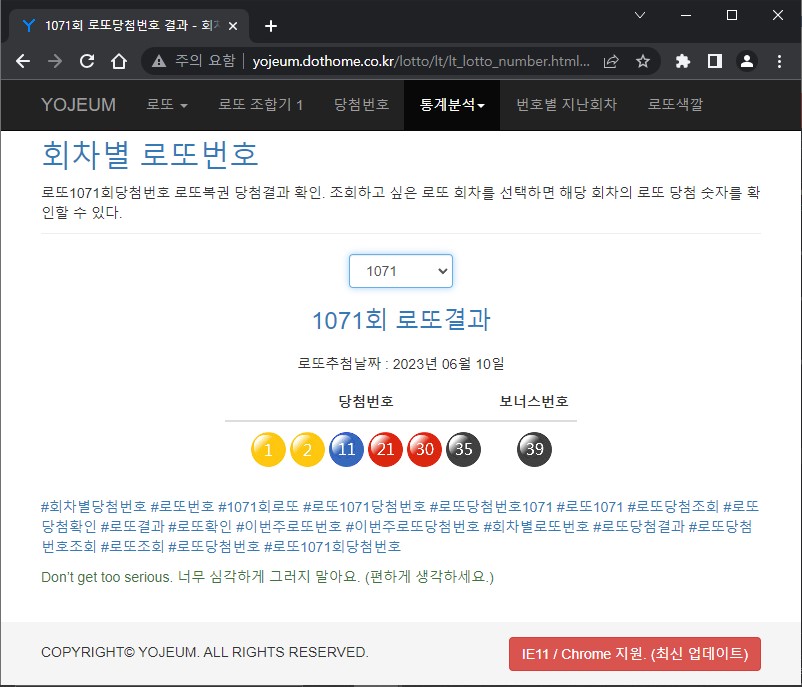Toggle the browser side panel icon

(715, 61)
